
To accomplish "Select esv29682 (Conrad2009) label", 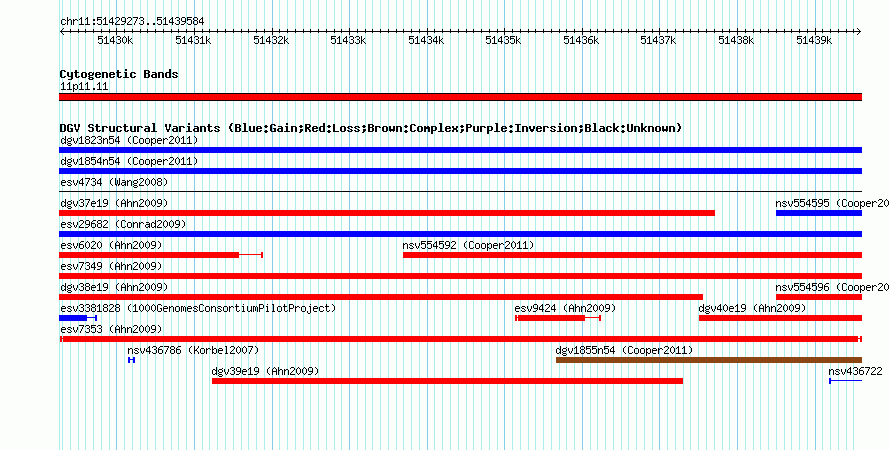I will [123, 224].
